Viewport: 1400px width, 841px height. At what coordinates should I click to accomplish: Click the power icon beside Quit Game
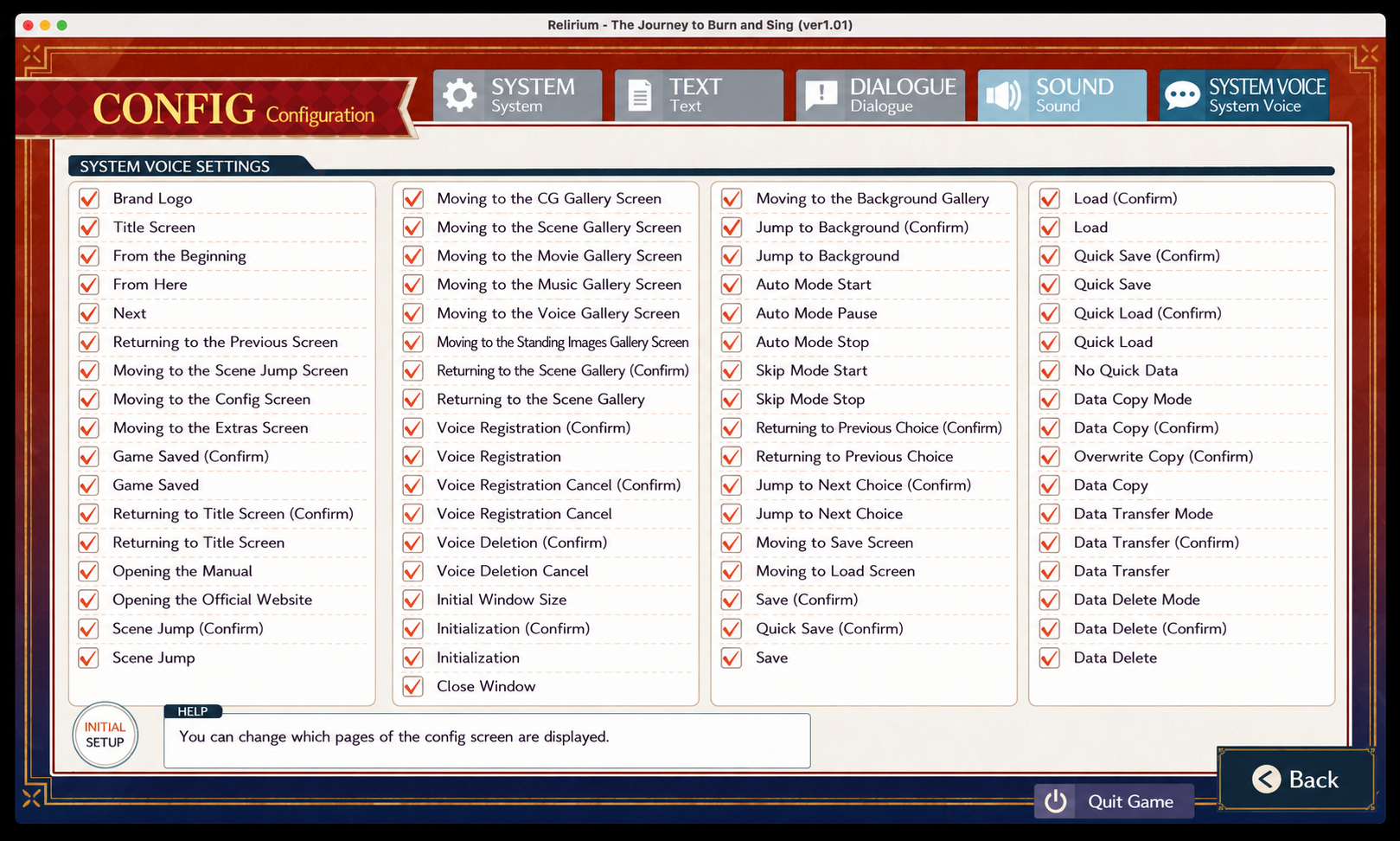pyautogui.click(x=1055, y=801)
